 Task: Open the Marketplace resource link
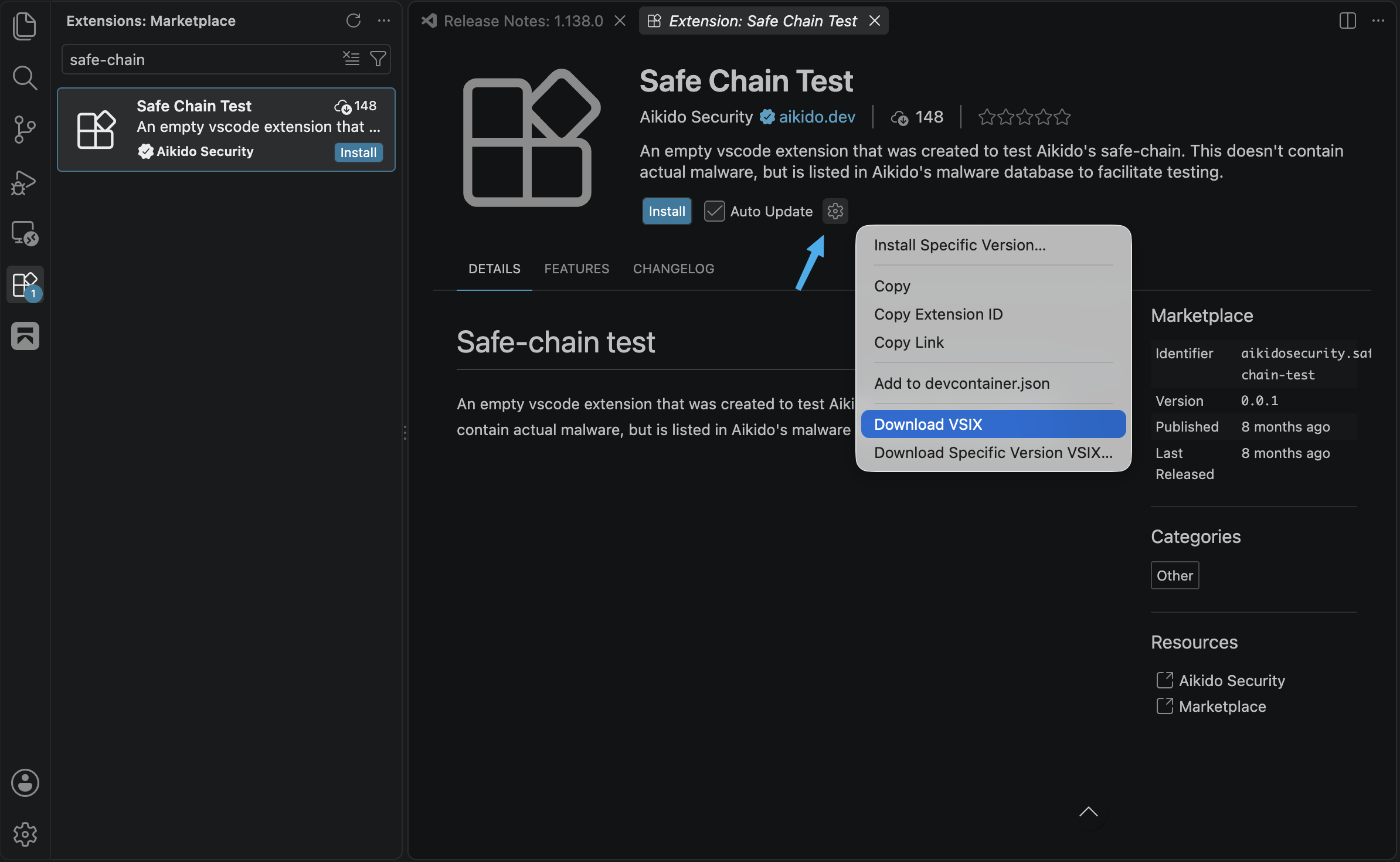[x=1222, y=707]
